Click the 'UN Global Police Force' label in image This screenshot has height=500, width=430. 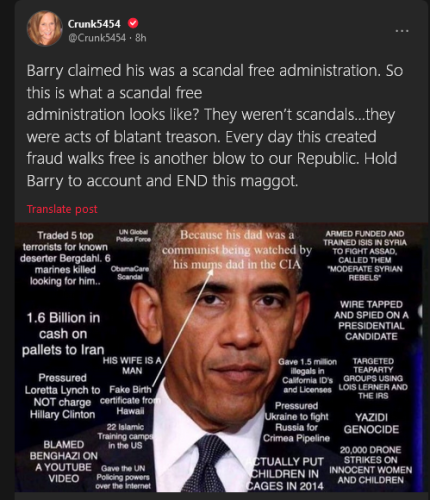[x=133, y=236]
